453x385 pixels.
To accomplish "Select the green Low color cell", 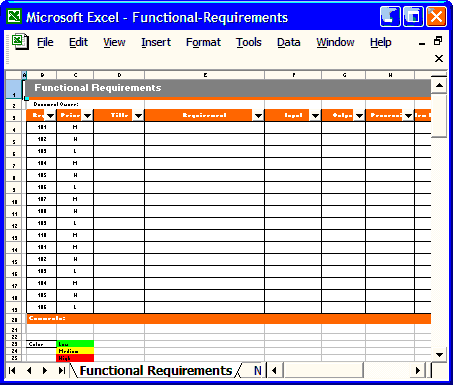I will pos(75,344).
